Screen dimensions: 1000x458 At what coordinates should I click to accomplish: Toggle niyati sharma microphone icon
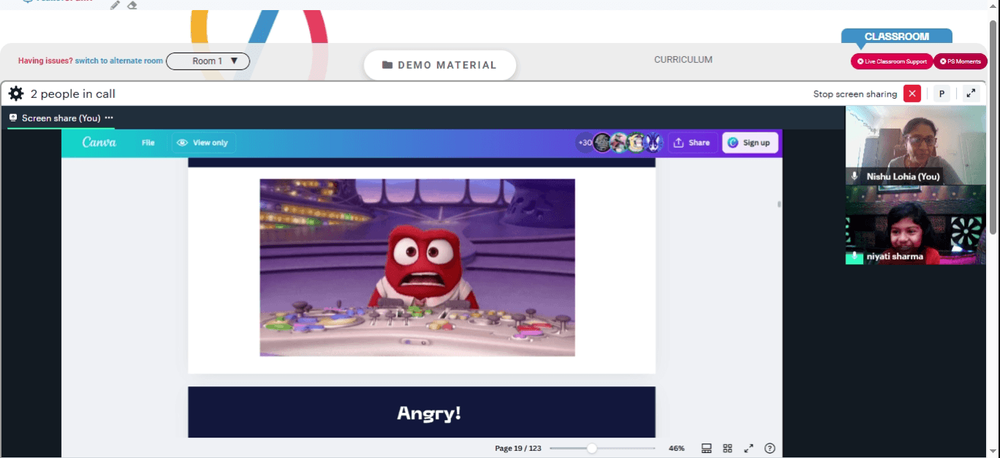[x=855, y=256]
